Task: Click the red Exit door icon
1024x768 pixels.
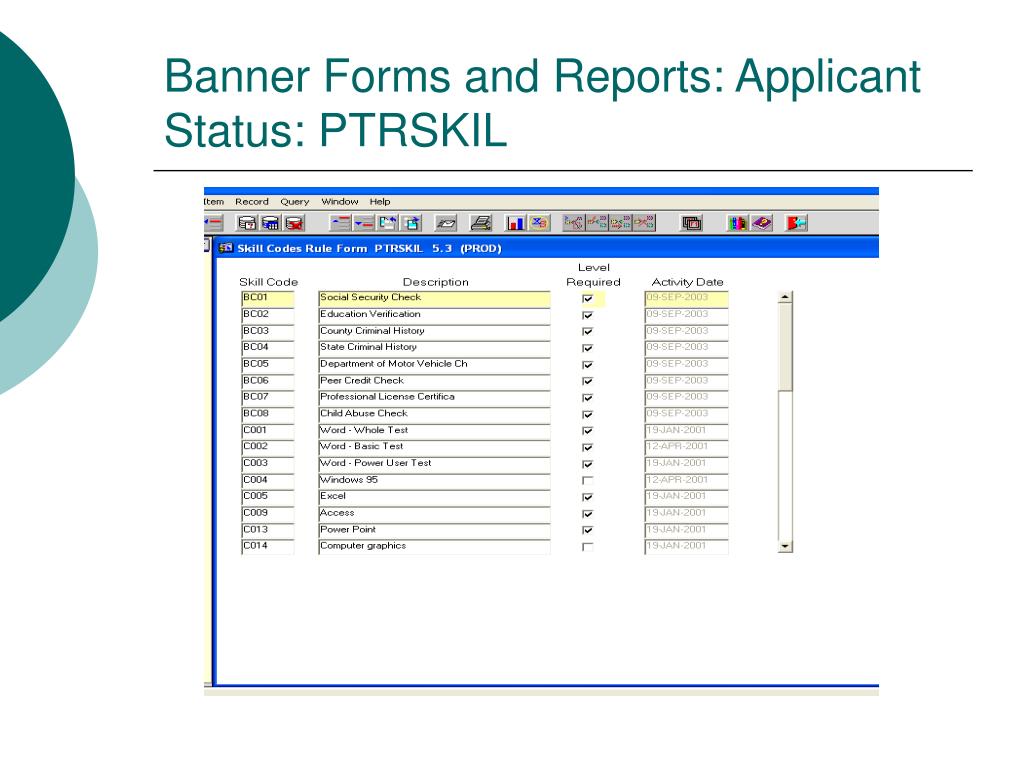Action: click(x=797, y=223)
